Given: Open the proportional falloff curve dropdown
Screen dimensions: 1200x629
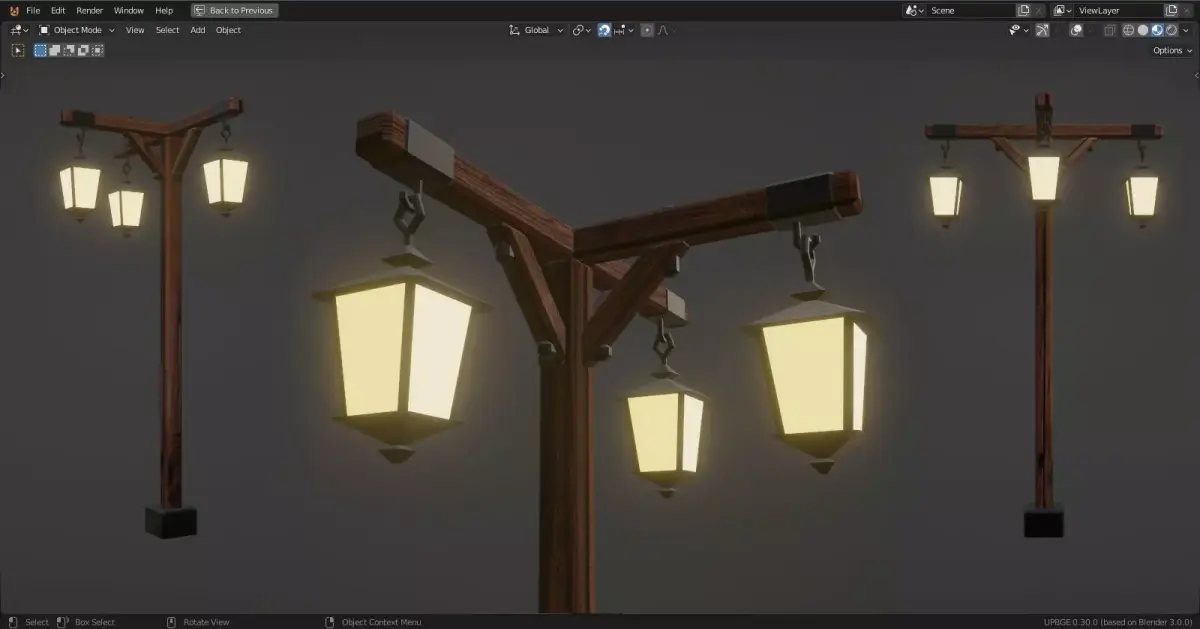Looking at the screenshot, I should pyautogui.click(x=666, y=30).
